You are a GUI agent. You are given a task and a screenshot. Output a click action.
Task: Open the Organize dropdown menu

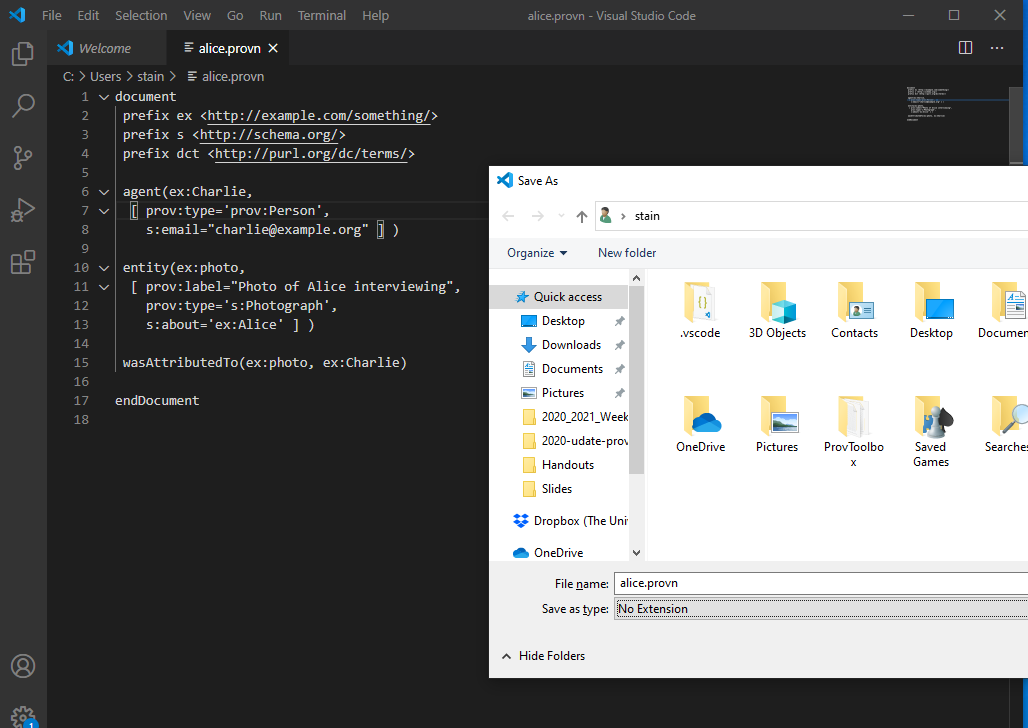[x=537, y=253]
